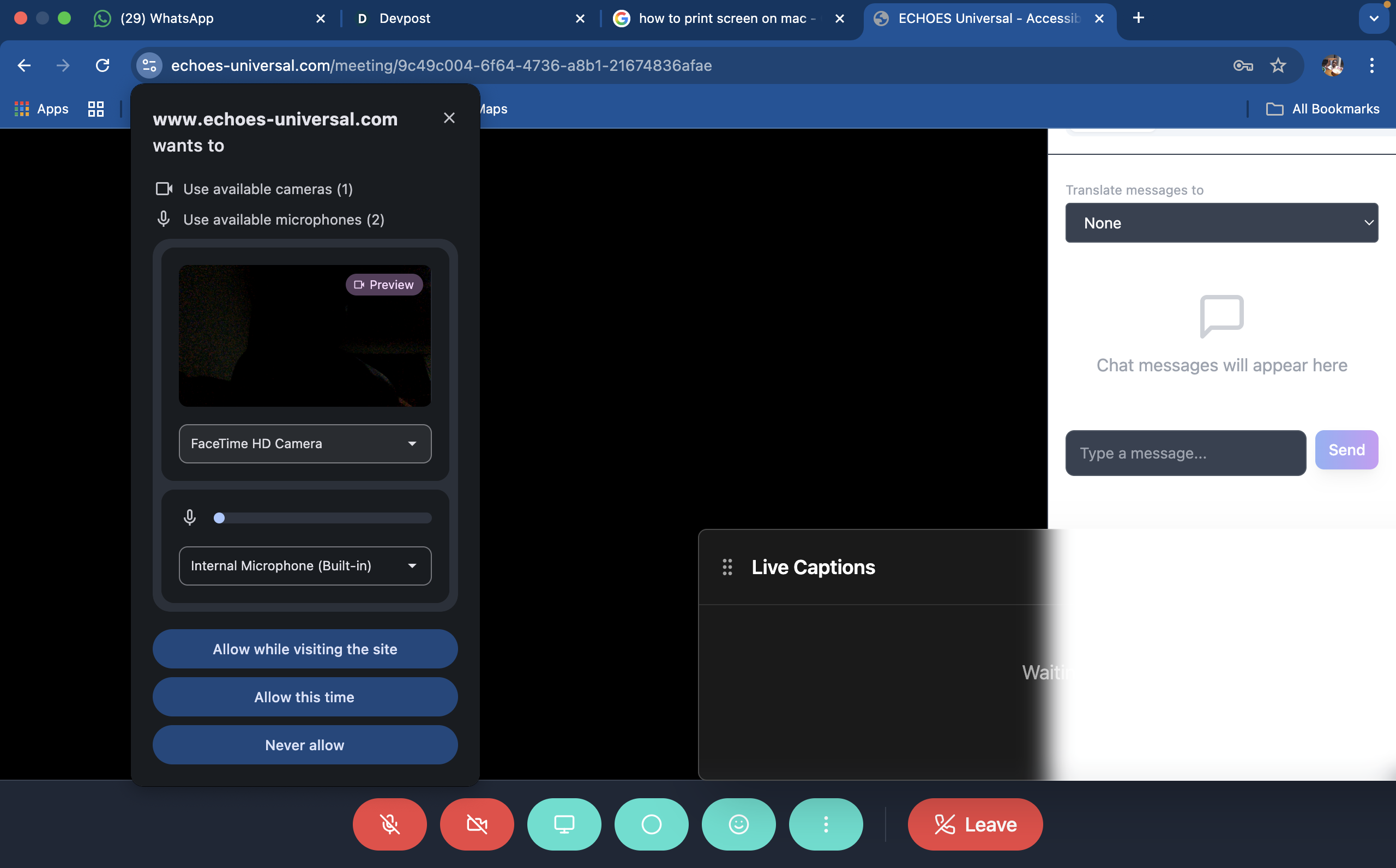Viewport: 1396px width, 868px height.
Task: Click the password key icon in address bar
Action: (x=1243, y=65)
